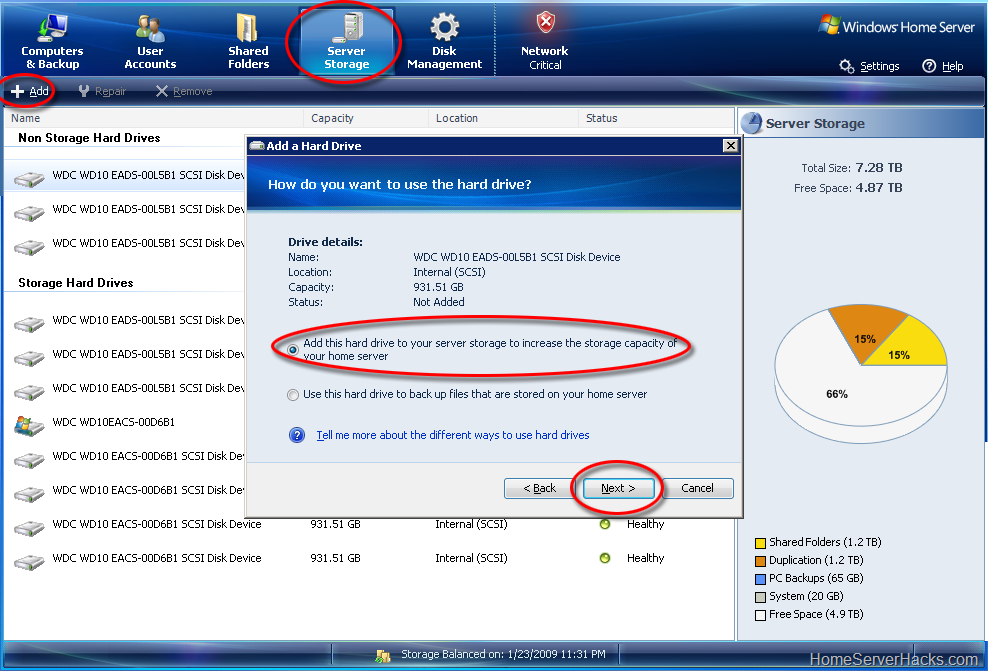
Task: Select 'WDC WD10EACS-00D6B1' system drive row
Action: pyautogui.click(x=126, y=423)
